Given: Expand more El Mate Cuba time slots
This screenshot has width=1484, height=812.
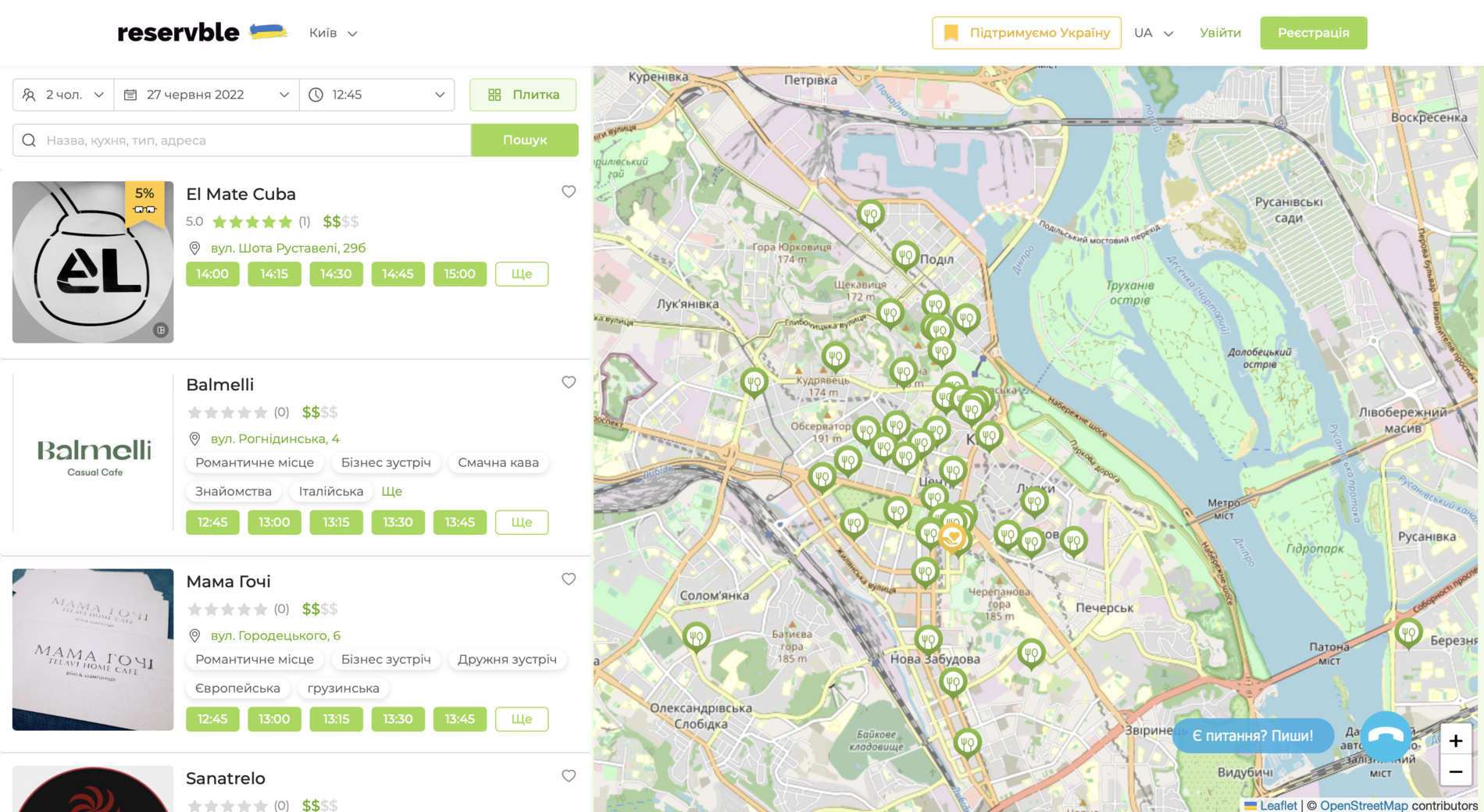Looking at the screenshot, I should click(522, 274).
